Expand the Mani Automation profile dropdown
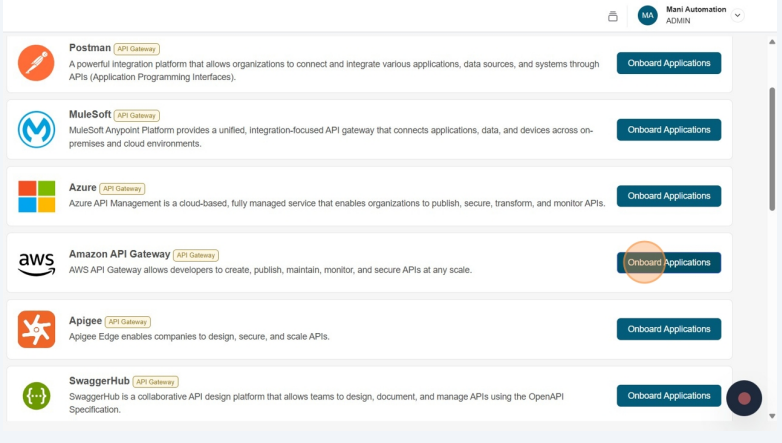Image resolution: width=782 pixels, height=443 pixels. [738, 16]
